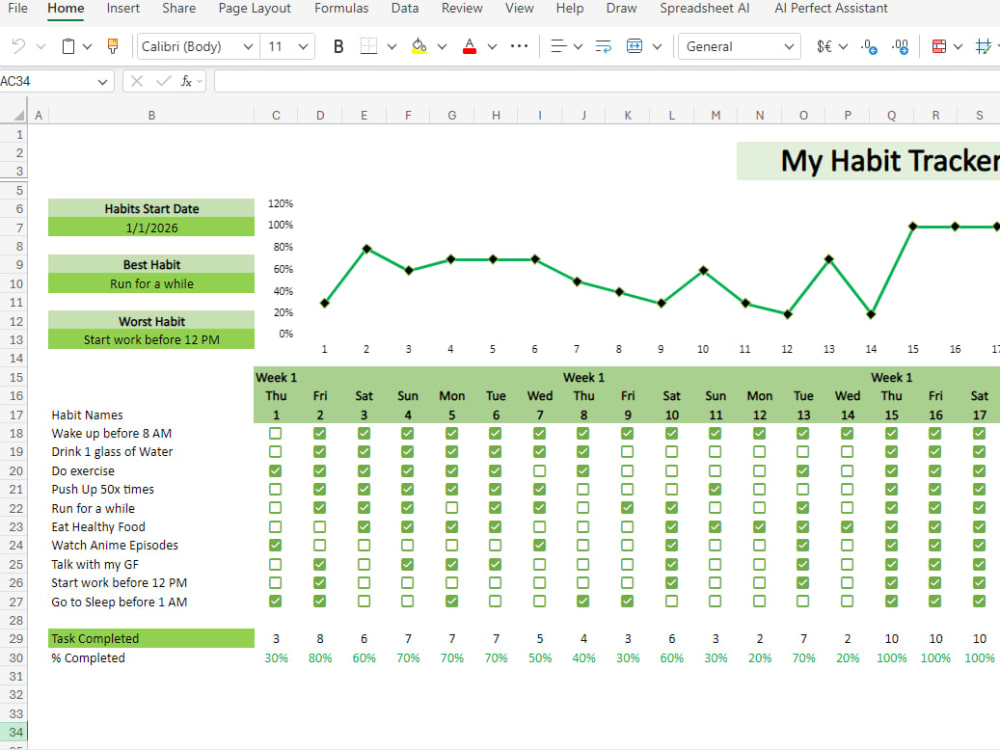
Task: Click the Undo icon
Action: click(x=18, y=46)
